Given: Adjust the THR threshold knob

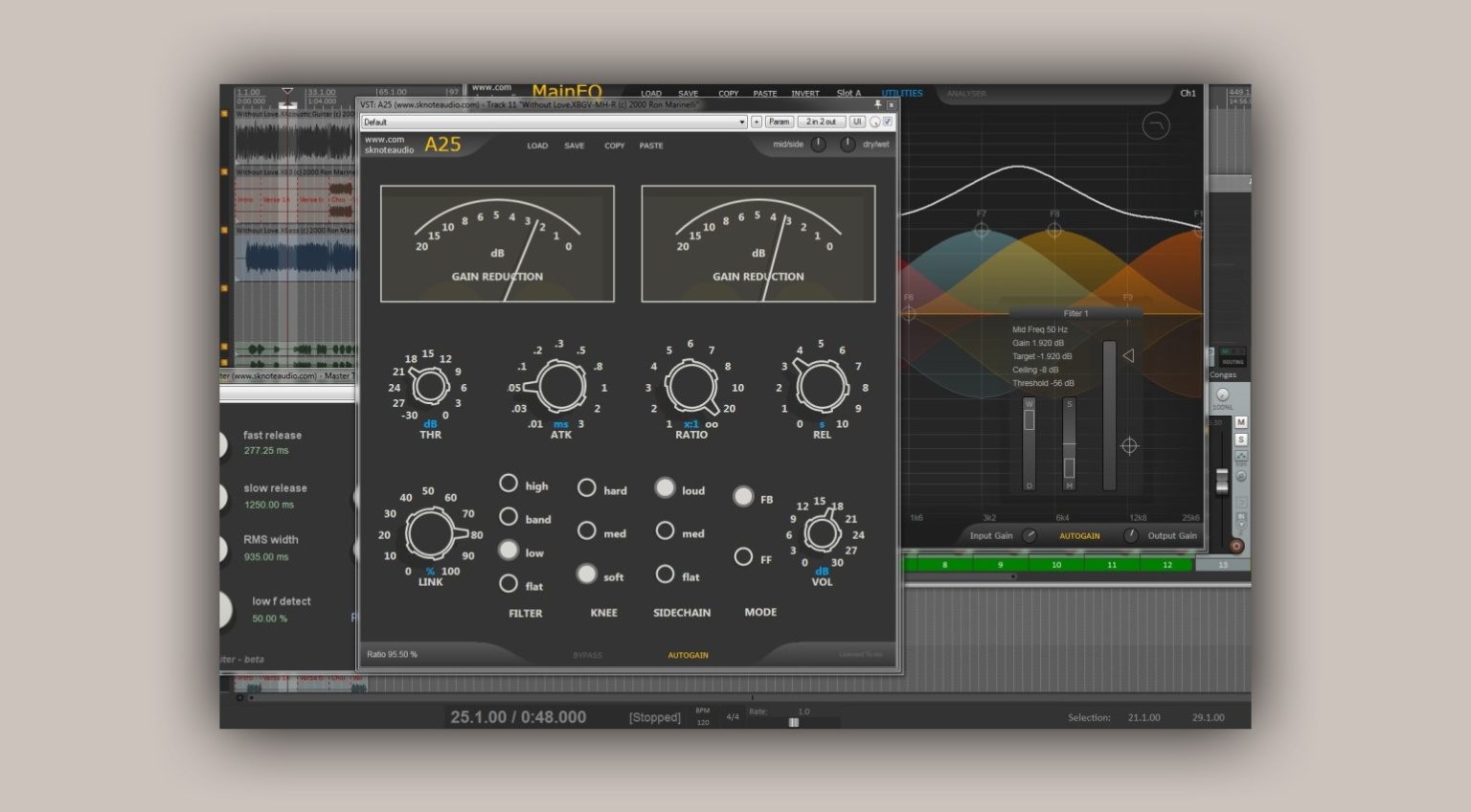Looking at the screenshot, I should click(x=429, y=386).
